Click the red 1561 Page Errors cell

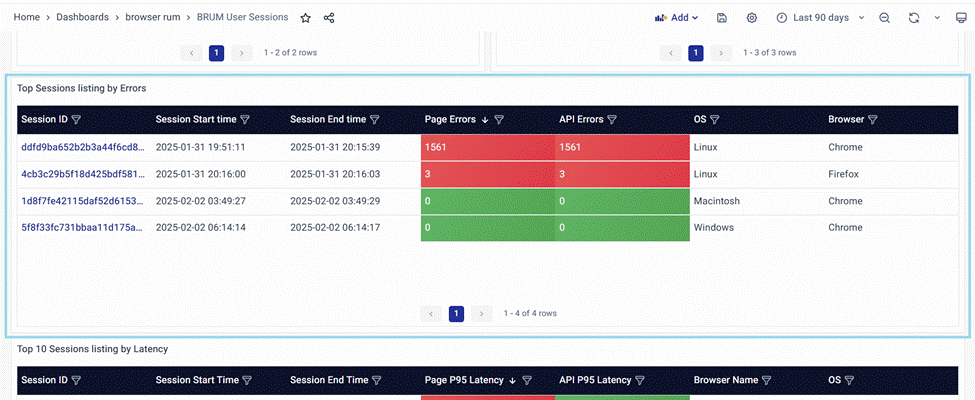pyautogui.click(x=487, y=147)
